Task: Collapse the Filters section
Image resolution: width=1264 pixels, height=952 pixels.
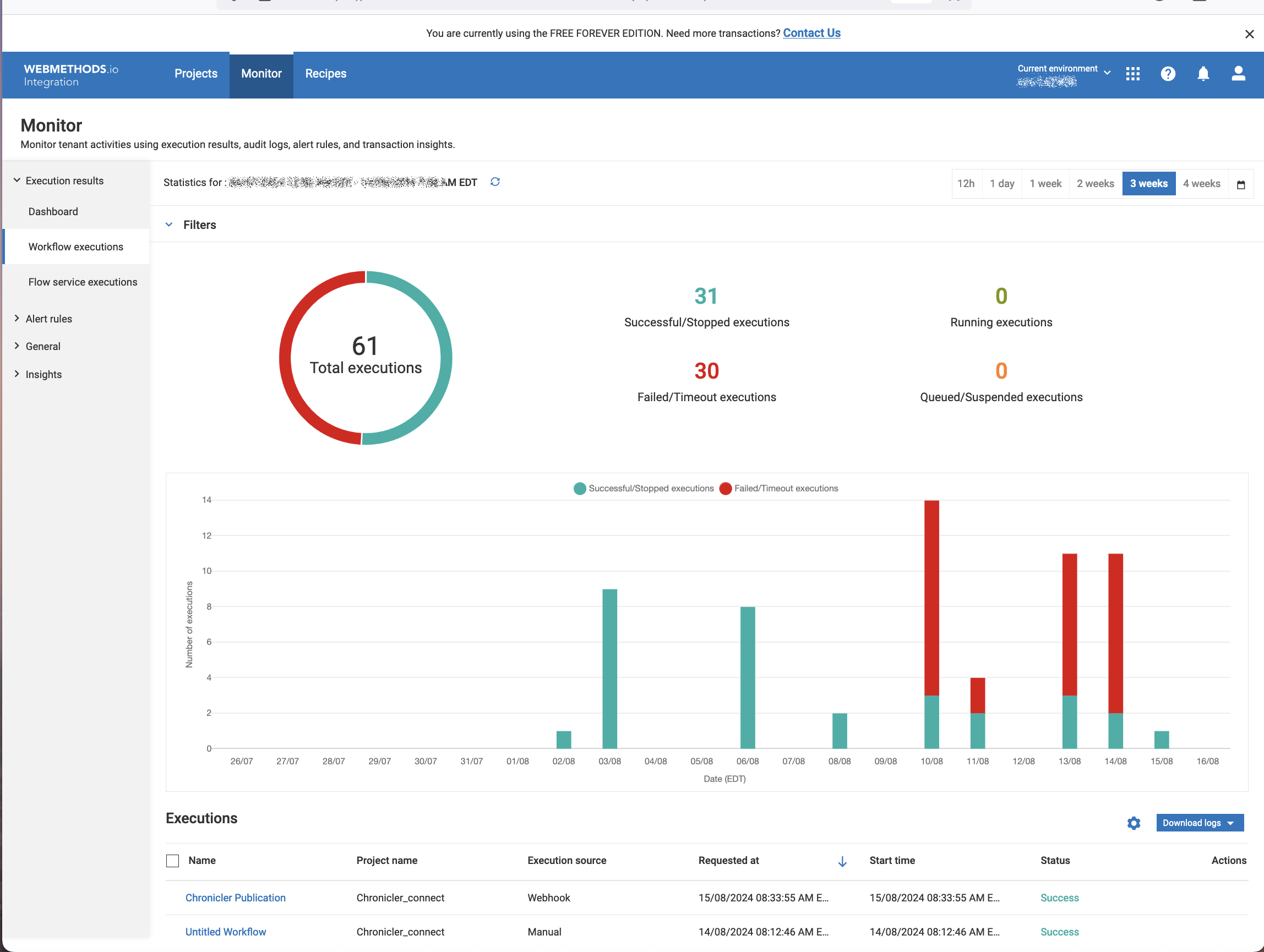Action: [x=169, y=225]
